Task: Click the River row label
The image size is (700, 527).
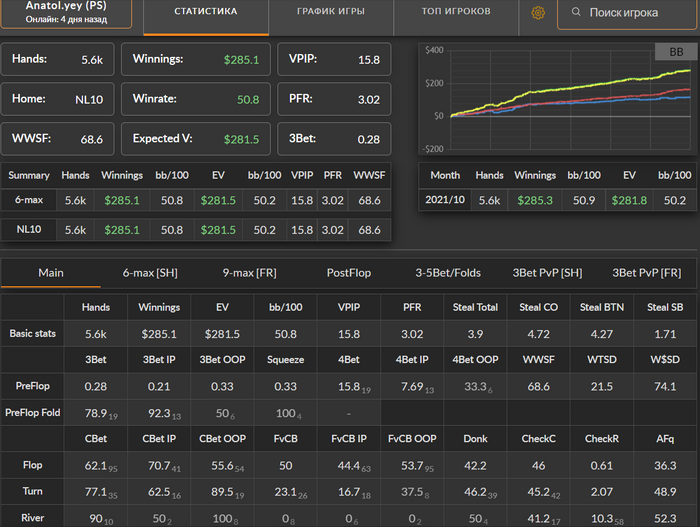Action: (x=33, y=518)
